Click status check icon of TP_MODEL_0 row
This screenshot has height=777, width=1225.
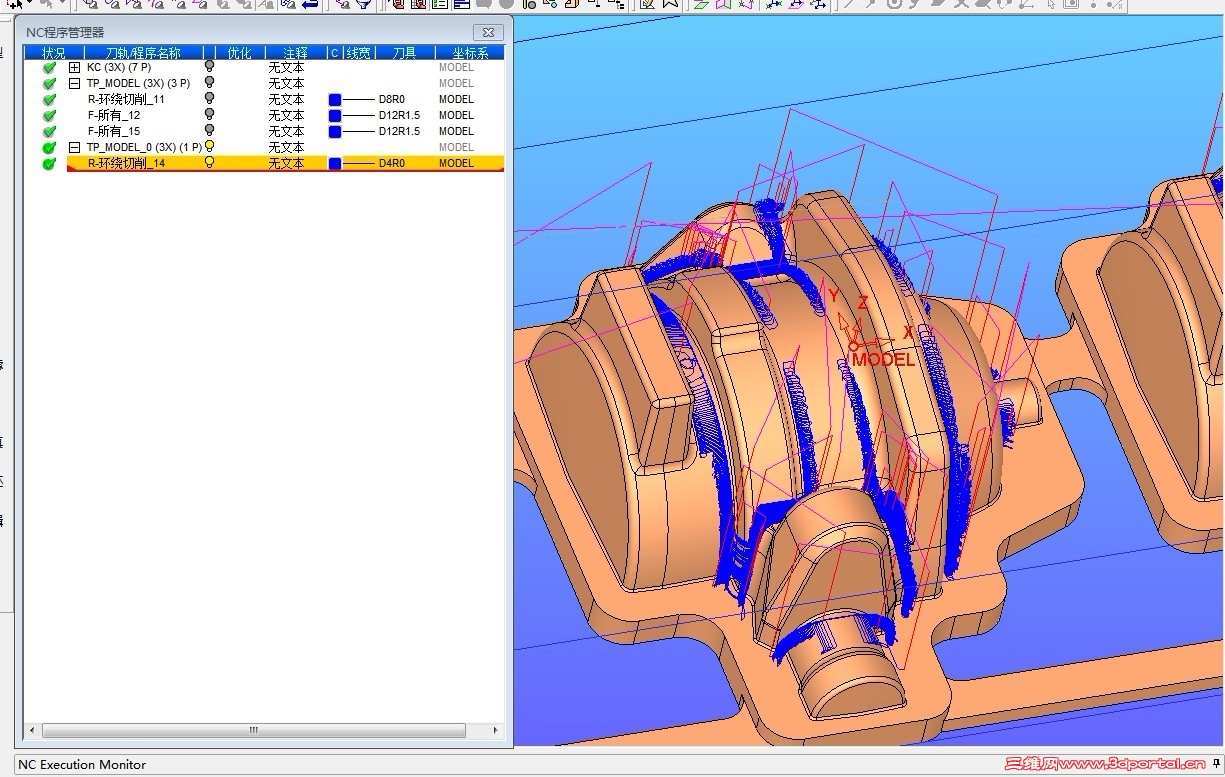49,148
